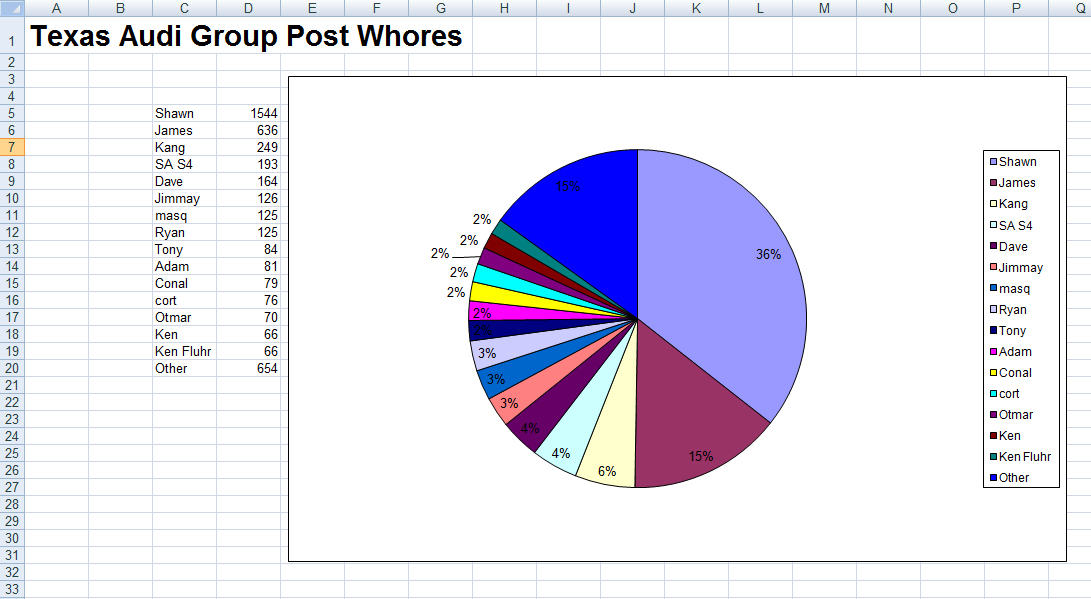Select the cell with value 1544
The width and height of the screenshot is (1091, 599).
(x=248, y=113)
